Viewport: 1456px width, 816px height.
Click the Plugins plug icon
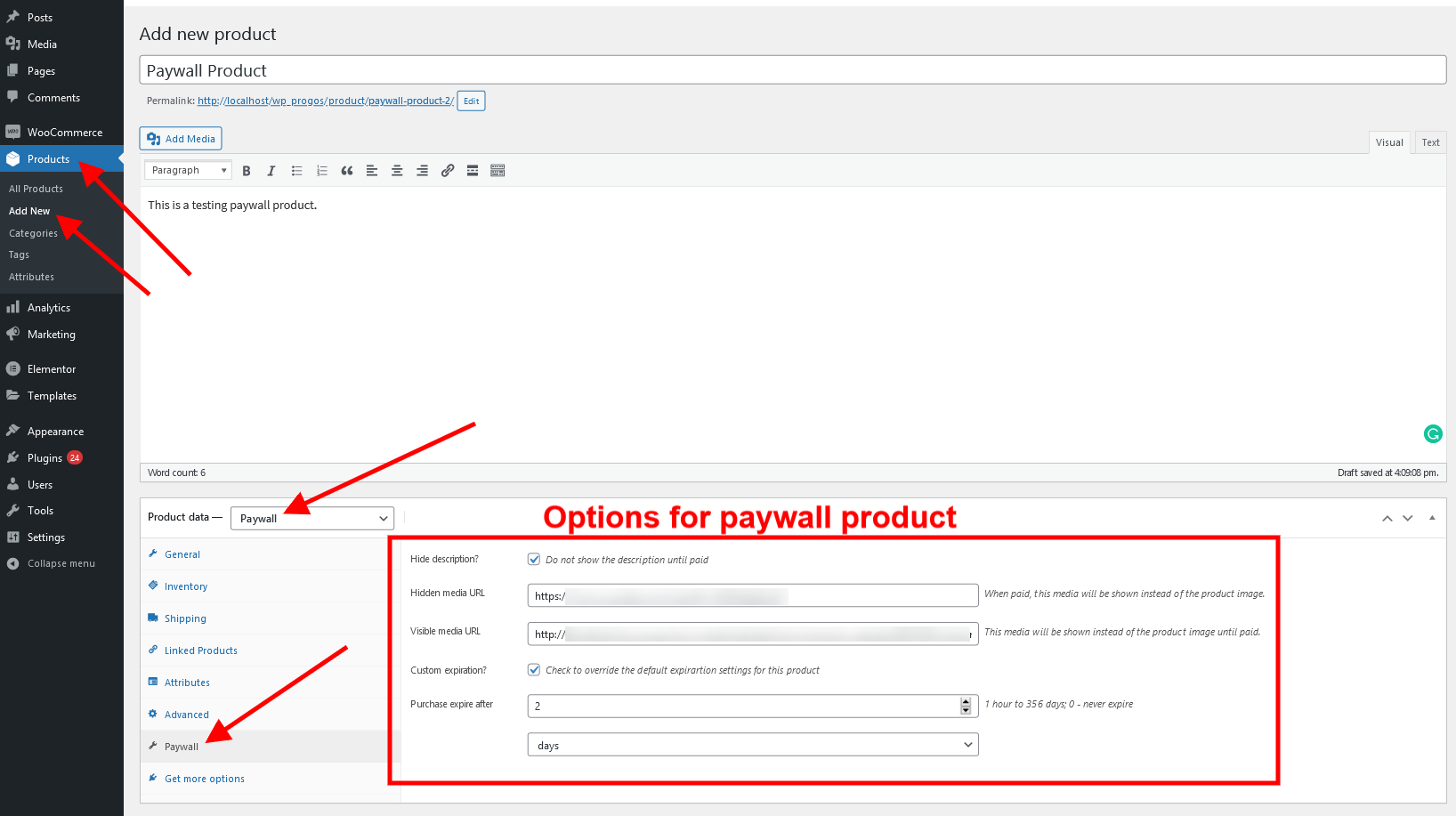click(x=12, y=457)
